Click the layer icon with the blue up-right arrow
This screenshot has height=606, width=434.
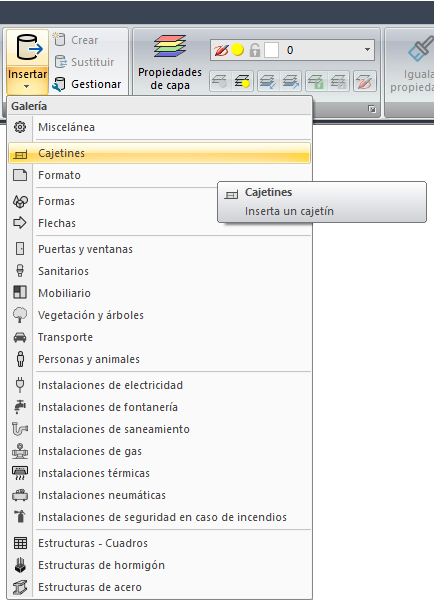tap(291, 81)
